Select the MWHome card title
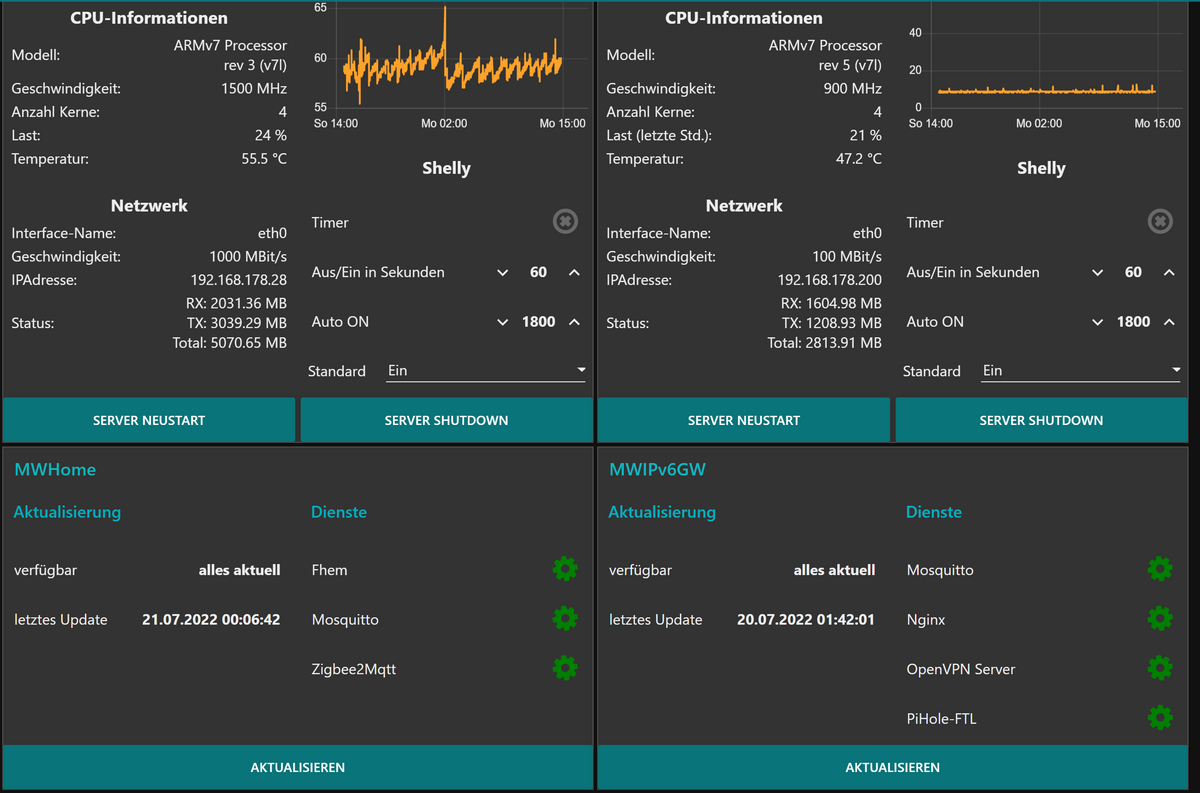This screenshot has height=793, width=1200. tap(55, 469)
